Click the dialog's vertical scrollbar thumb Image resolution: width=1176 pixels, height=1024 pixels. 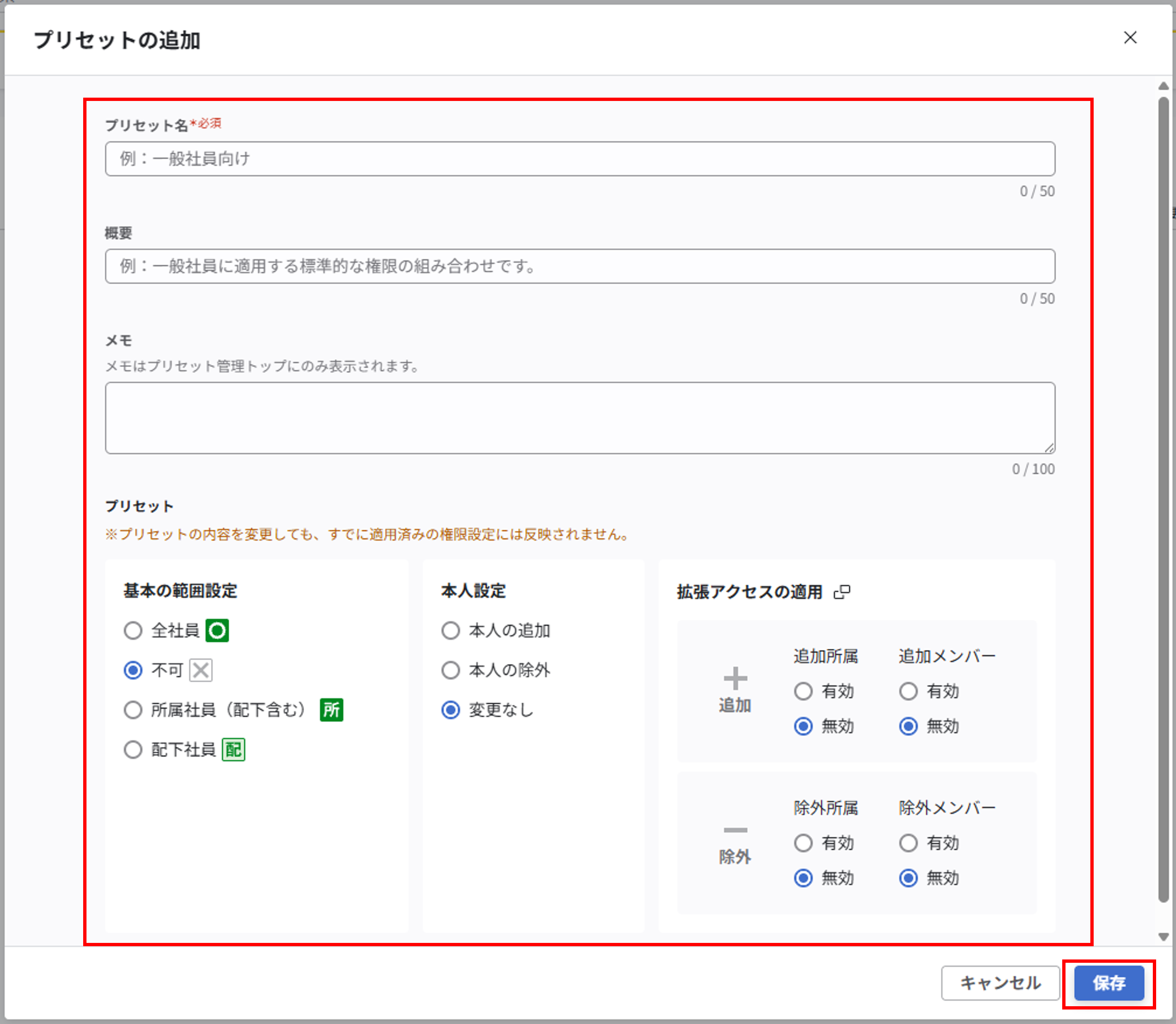[x=1164, y=500]
